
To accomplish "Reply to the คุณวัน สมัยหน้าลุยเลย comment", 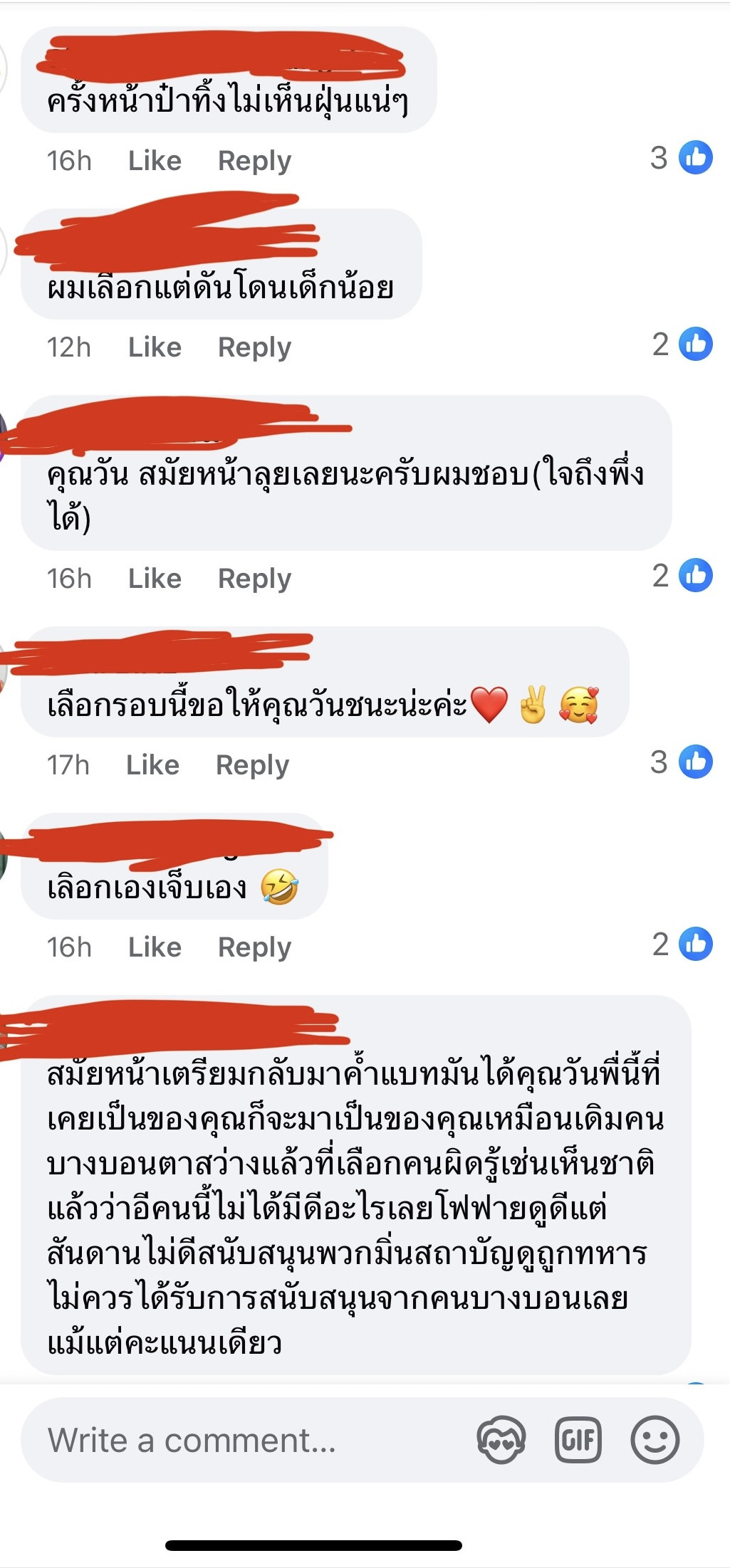I will point(254,579).
